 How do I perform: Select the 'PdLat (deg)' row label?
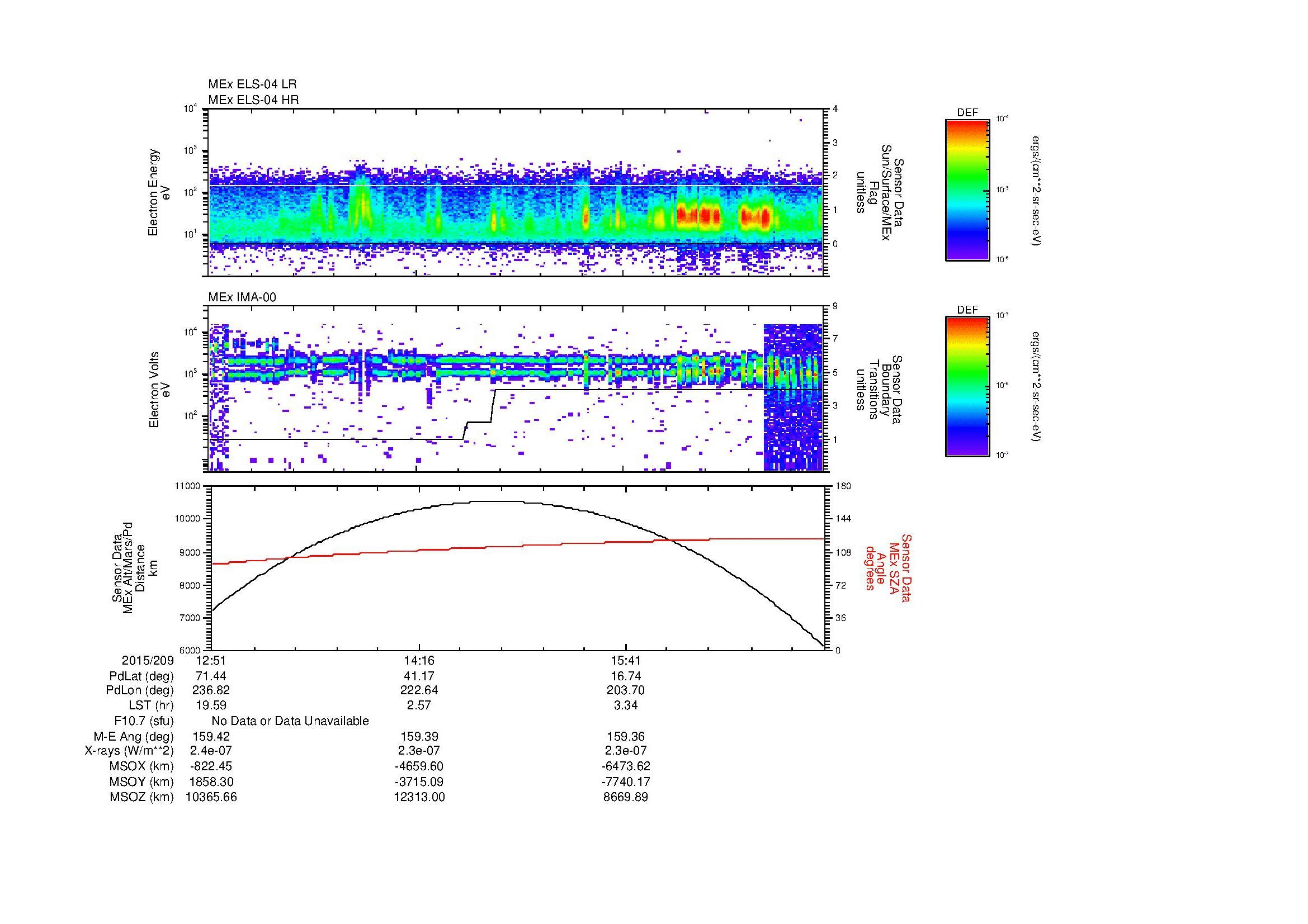(x=141, y=676)
